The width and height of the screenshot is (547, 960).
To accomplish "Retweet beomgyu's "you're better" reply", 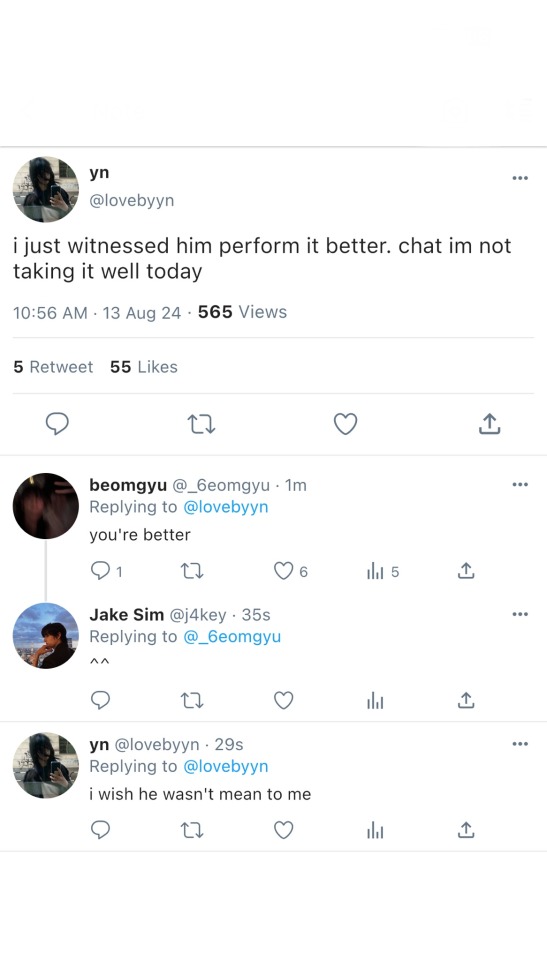I will pyautogui.click(x=192, y=571).
